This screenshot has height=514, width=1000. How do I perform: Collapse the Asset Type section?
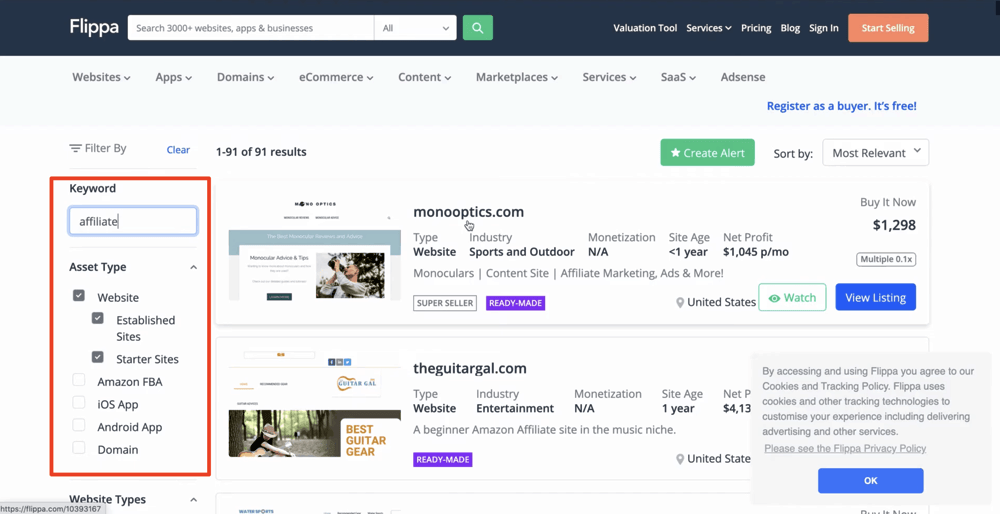[193, 268]
